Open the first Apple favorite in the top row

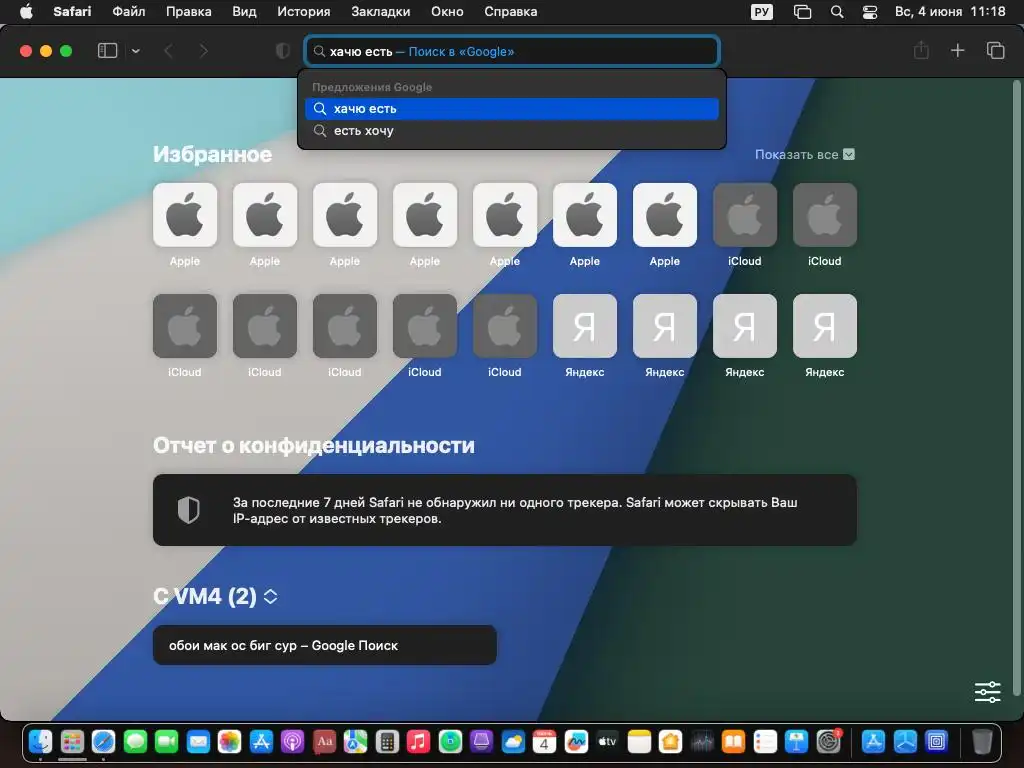point(185,215)
